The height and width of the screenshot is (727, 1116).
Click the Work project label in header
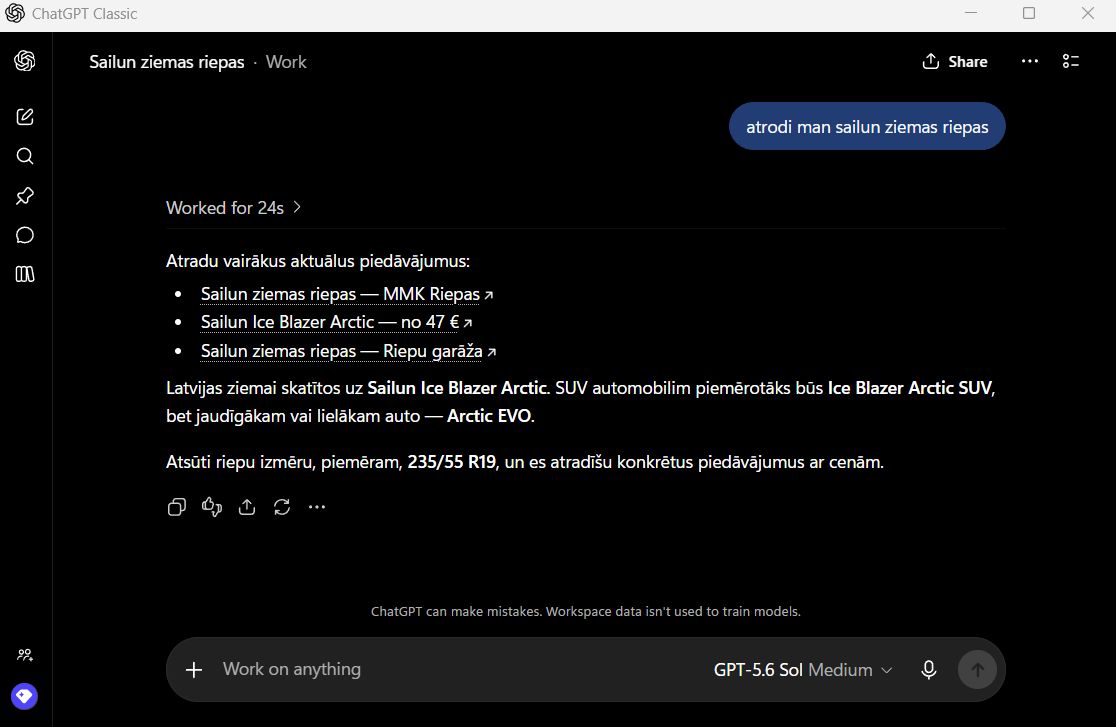pos(286,62)
